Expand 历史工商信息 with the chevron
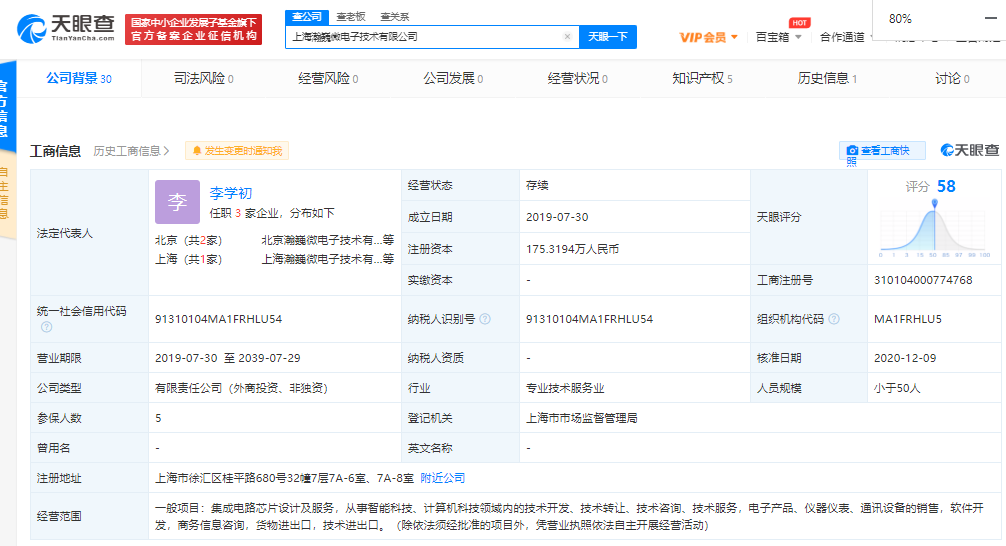The image size is (1006, 546). tap(166, 151)
